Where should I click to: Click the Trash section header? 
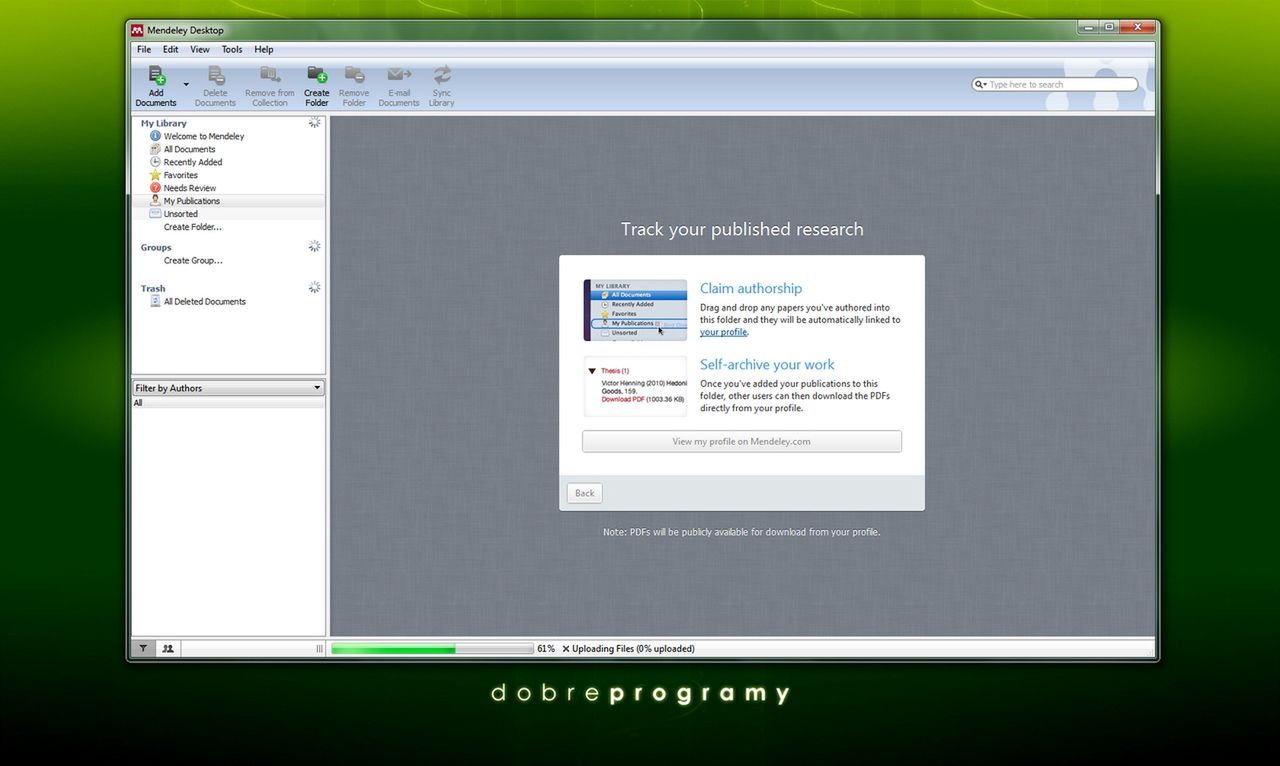(153, 288)
